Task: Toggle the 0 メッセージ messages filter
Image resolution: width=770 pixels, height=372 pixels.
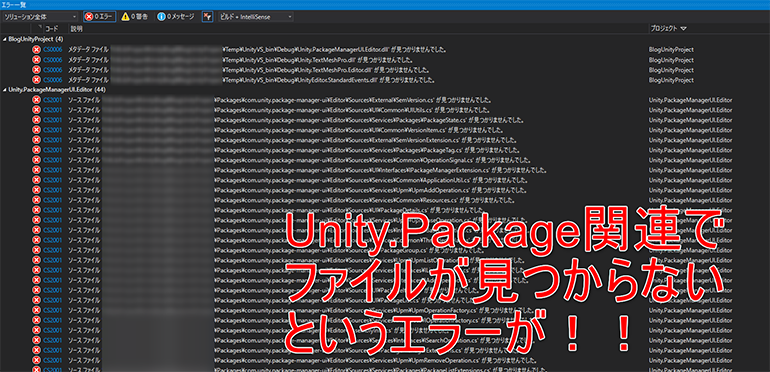Action: [176, 17]
